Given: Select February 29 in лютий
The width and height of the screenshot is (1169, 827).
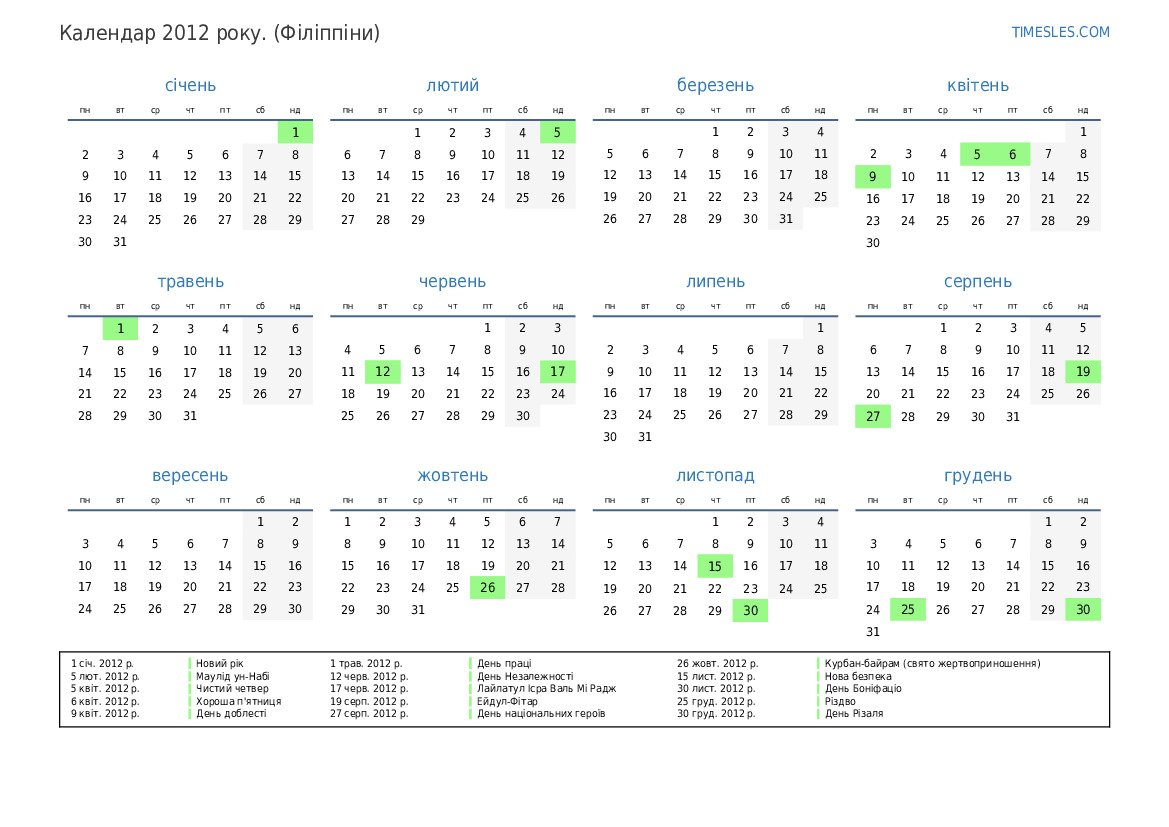Looking at the screenshot, I should (x=418, y=219).
